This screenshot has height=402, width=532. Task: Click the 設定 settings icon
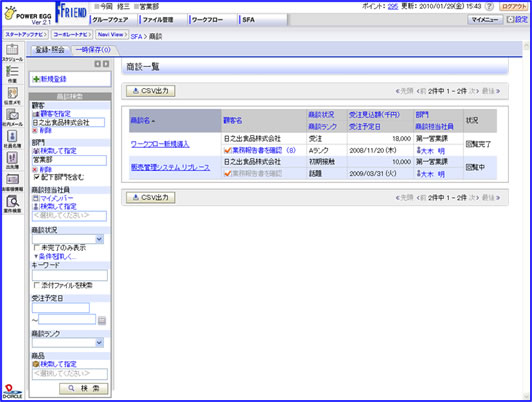[510, 20]
